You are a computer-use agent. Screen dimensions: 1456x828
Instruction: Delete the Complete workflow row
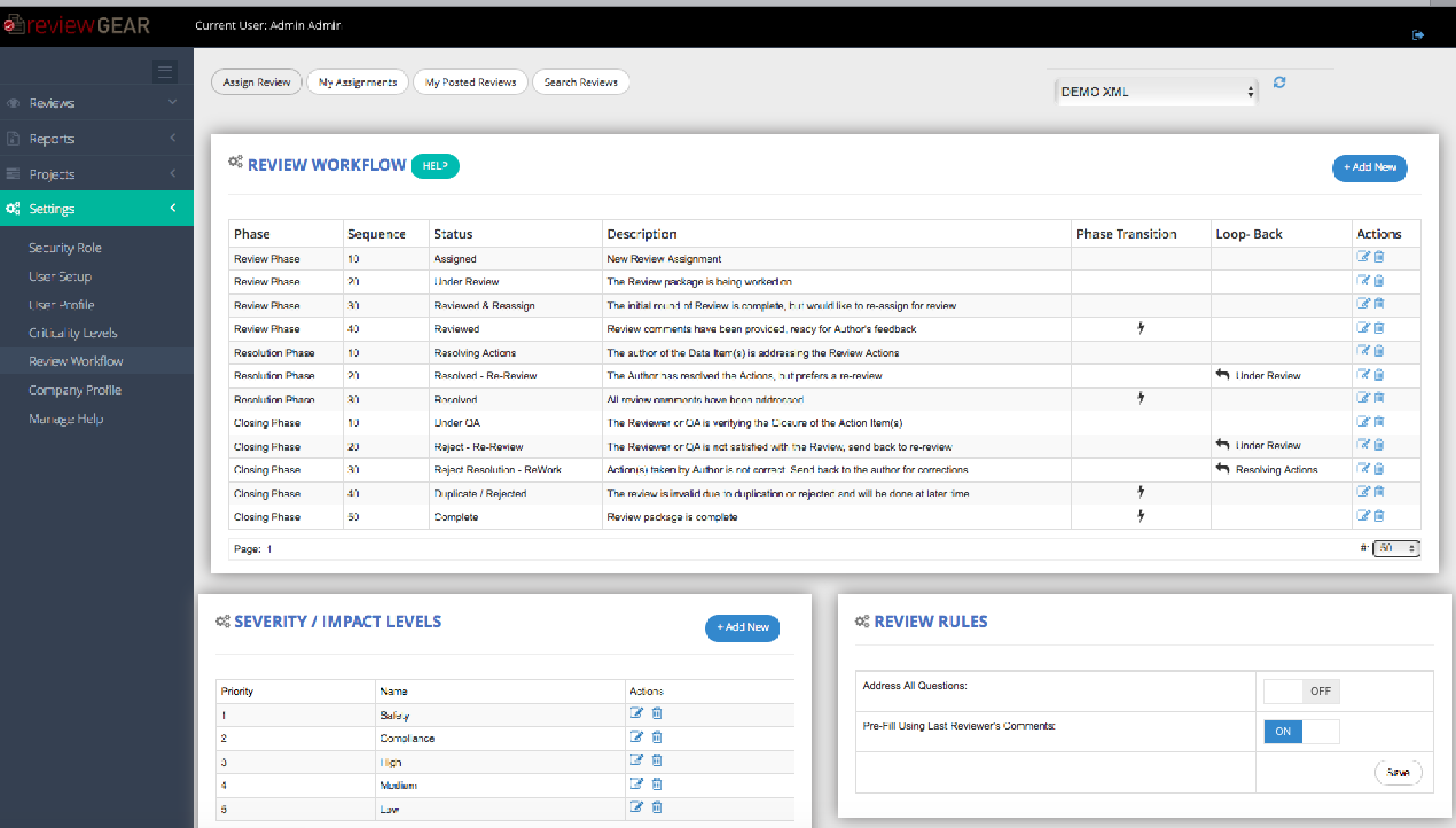pos(1379,516)
